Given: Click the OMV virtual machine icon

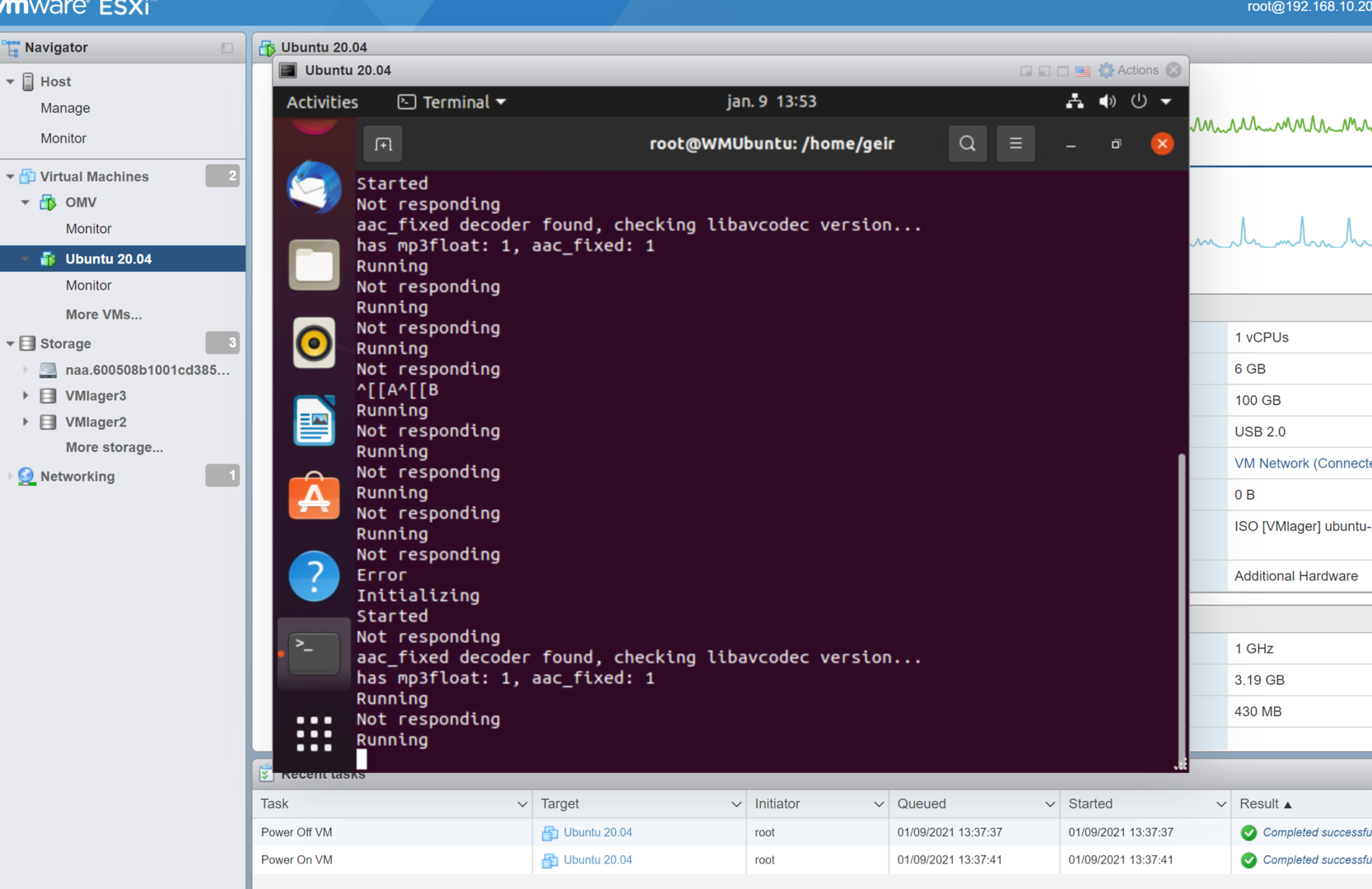Looking at the screenshot, I should (49, 202).
